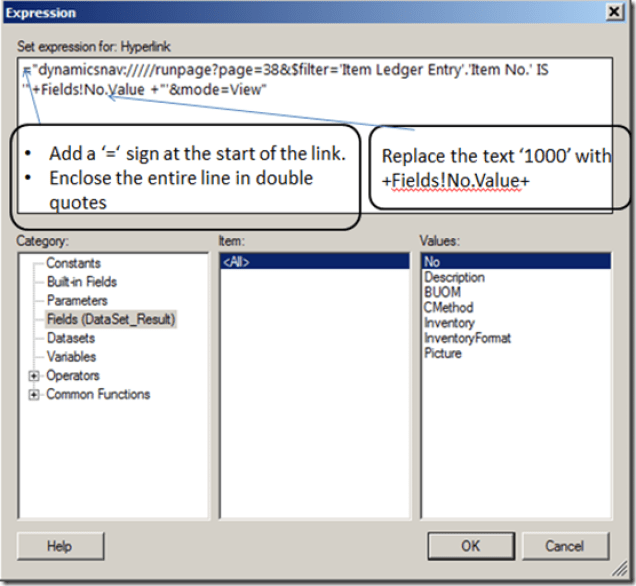The image size is (636, 586).
Task: Select CMethod in the Values list
Action: tap(448, 308)
